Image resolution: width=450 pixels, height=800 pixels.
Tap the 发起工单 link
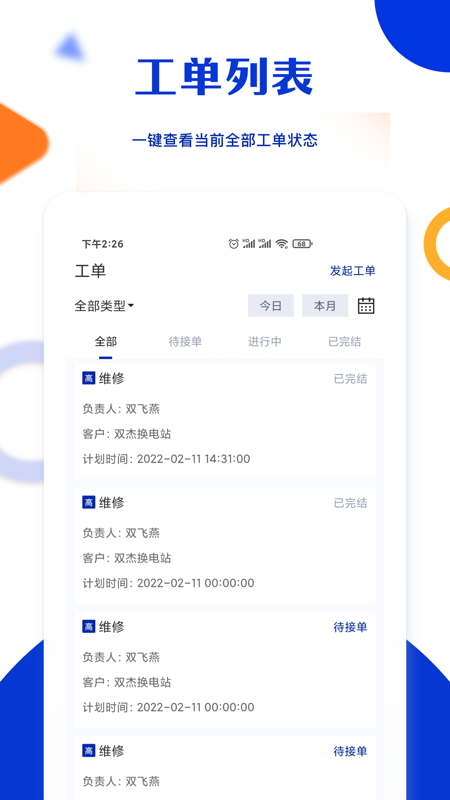[x=353, y=271]
